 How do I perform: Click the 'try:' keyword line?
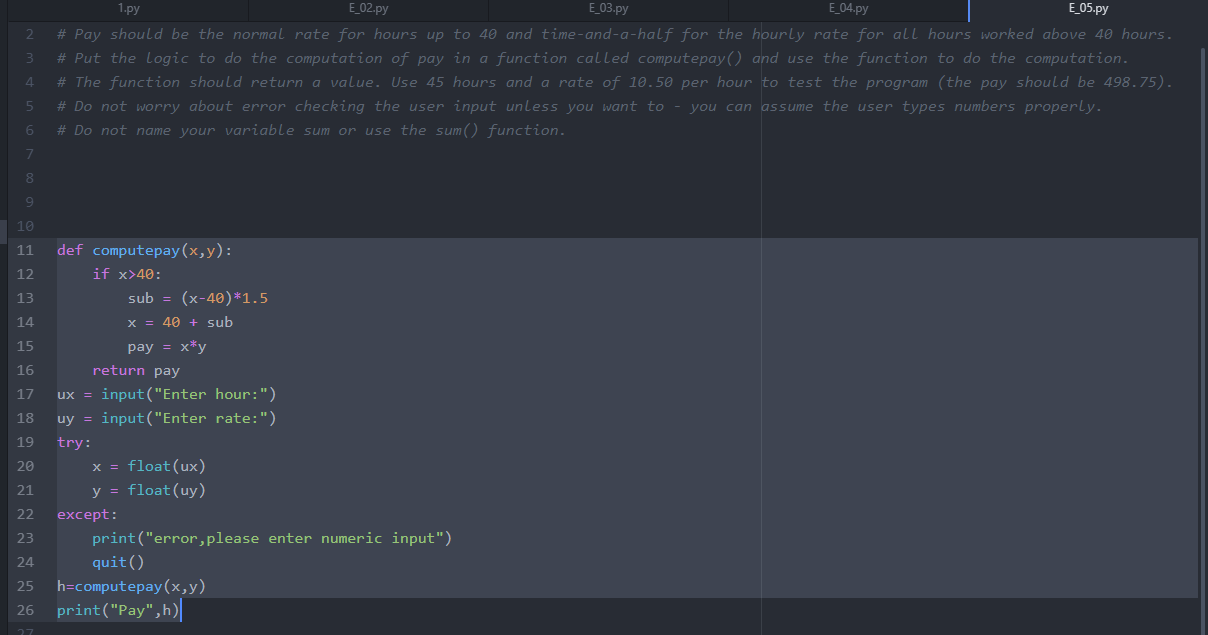[x=74, y=442]
